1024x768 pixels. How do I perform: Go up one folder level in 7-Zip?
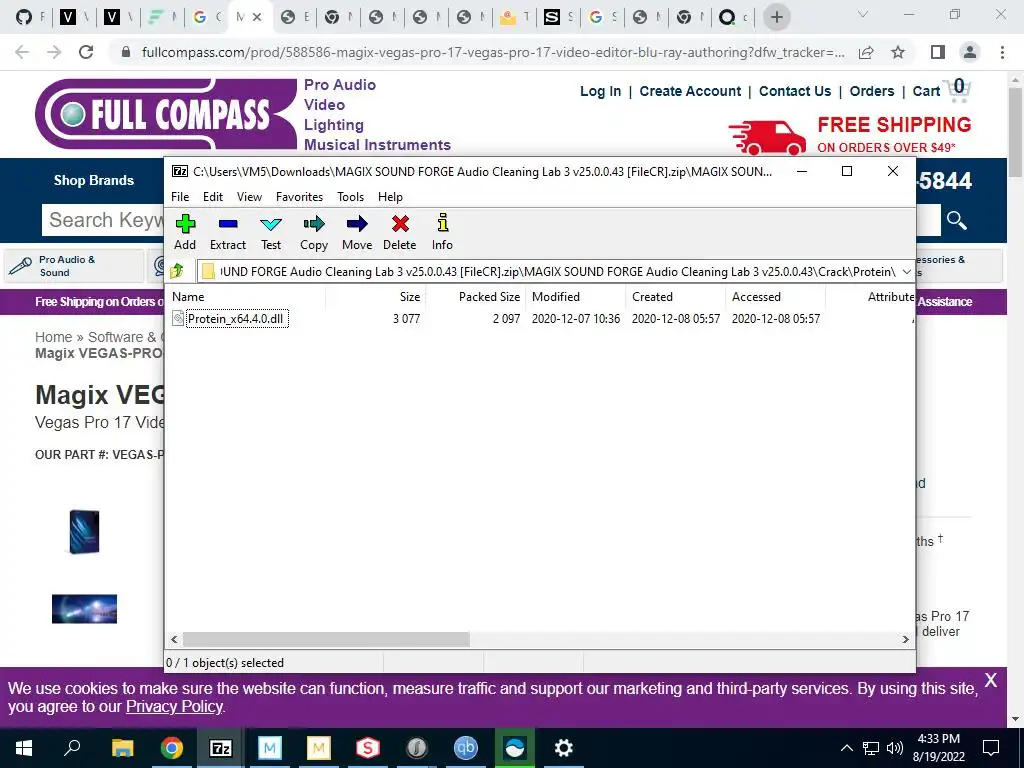tap(177, 271)
